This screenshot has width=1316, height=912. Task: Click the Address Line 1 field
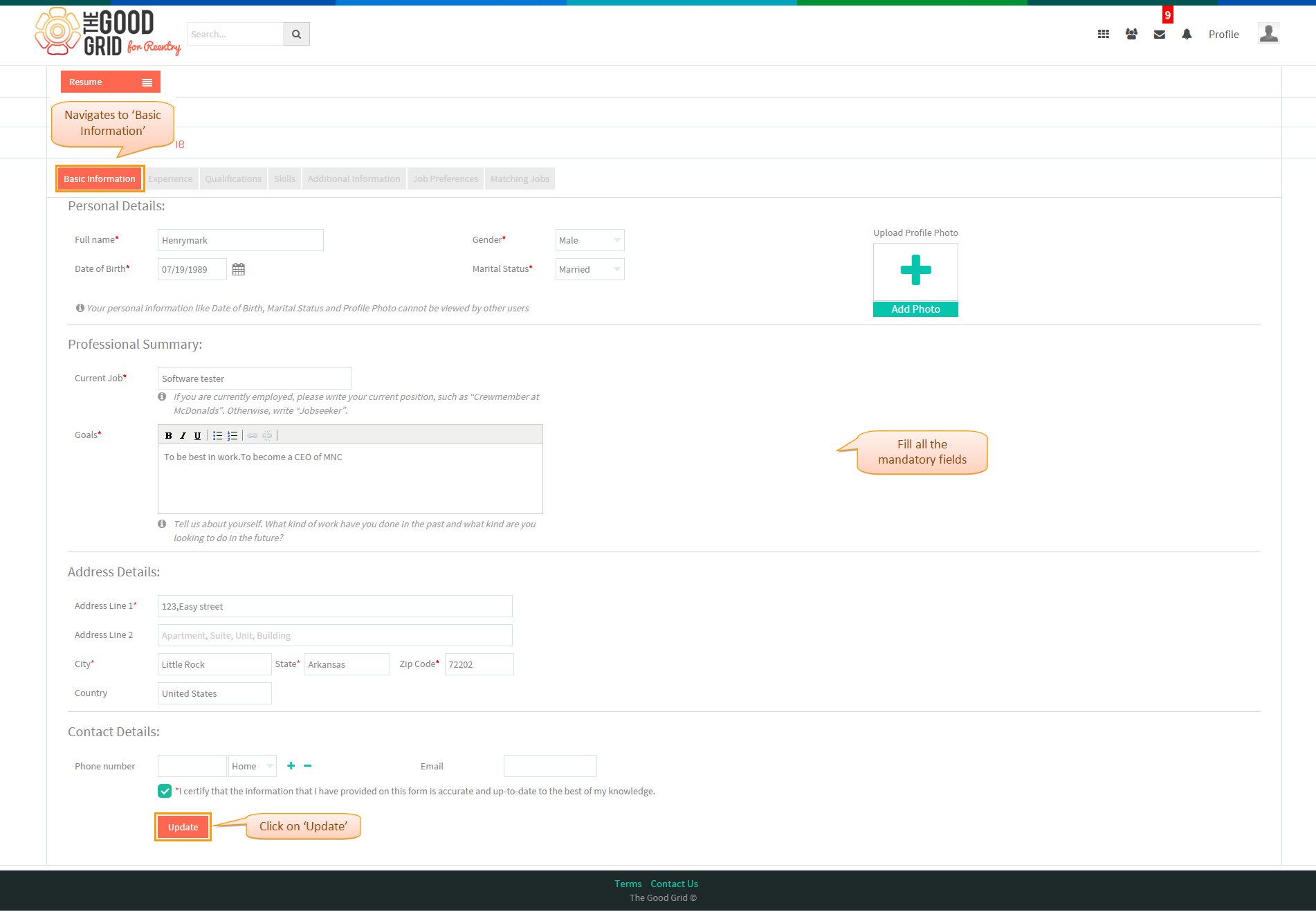[335, 606]
